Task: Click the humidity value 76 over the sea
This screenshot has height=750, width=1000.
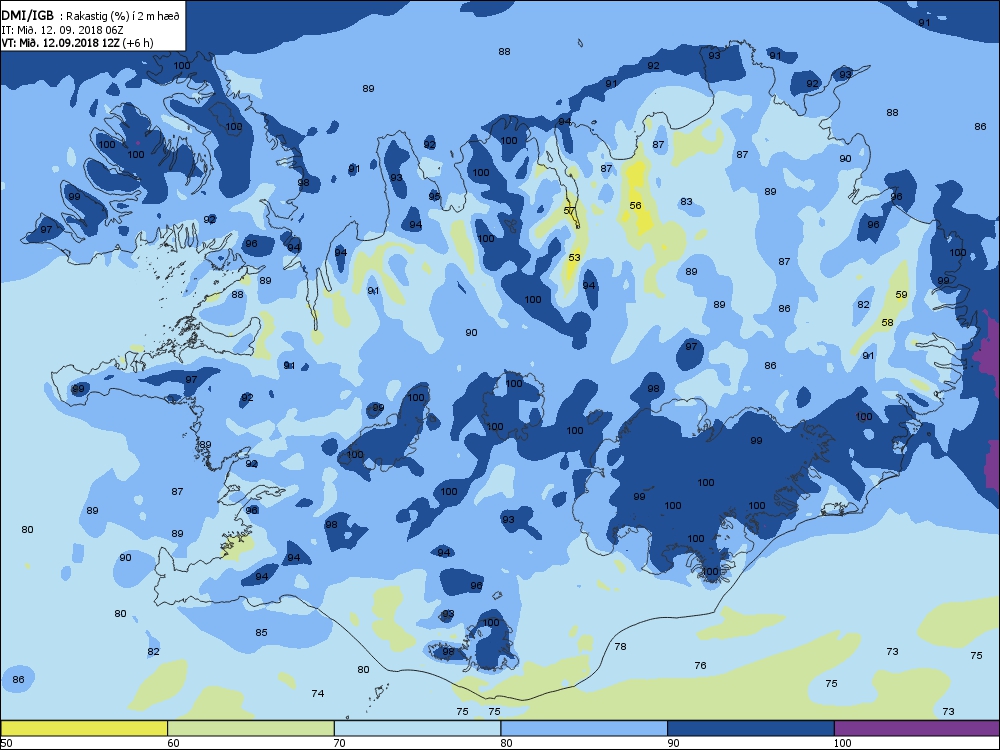Action: click(x=700, y=665)
